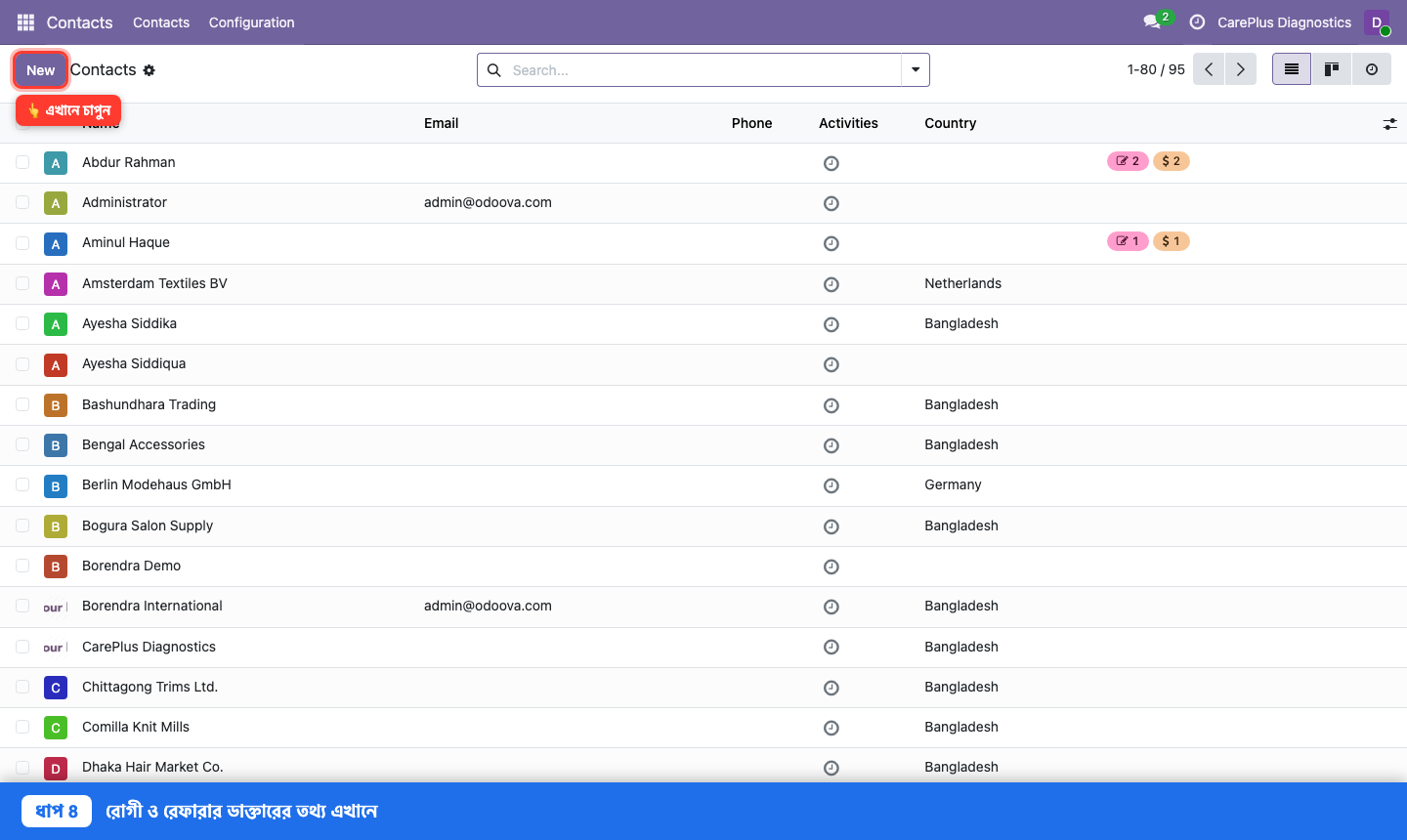Go to previous page of contacts
This screenshot has width=1407, height=840.
click(x=1209, y=69)
